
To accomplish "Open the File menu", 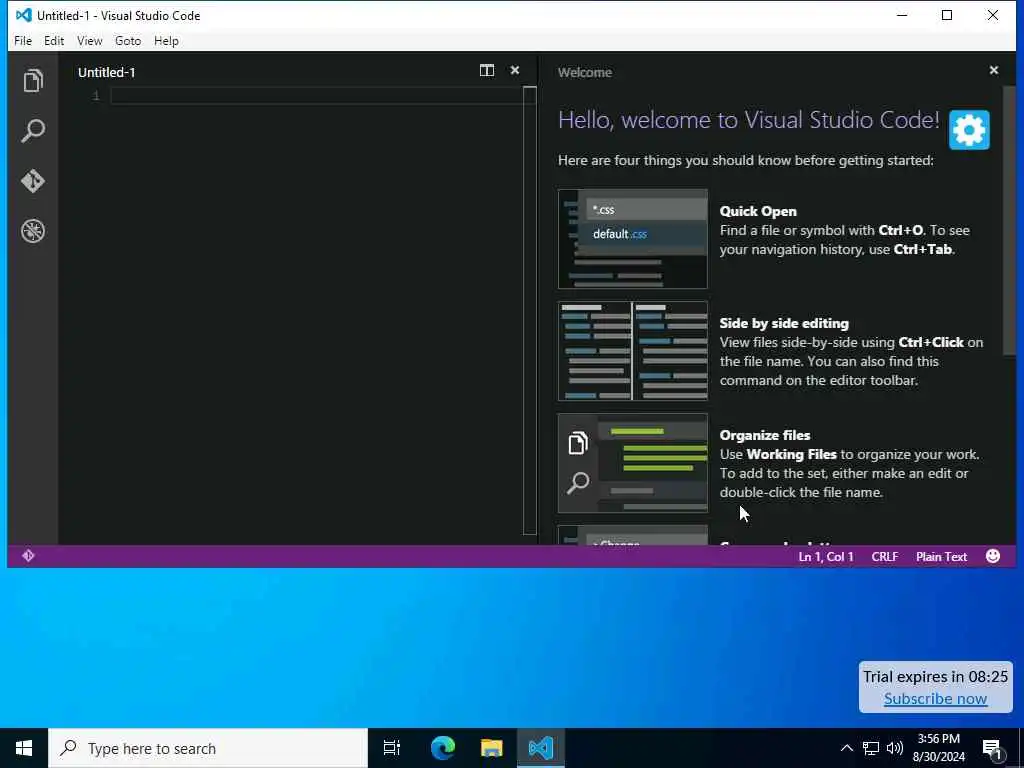I will [x=23, y=40].
